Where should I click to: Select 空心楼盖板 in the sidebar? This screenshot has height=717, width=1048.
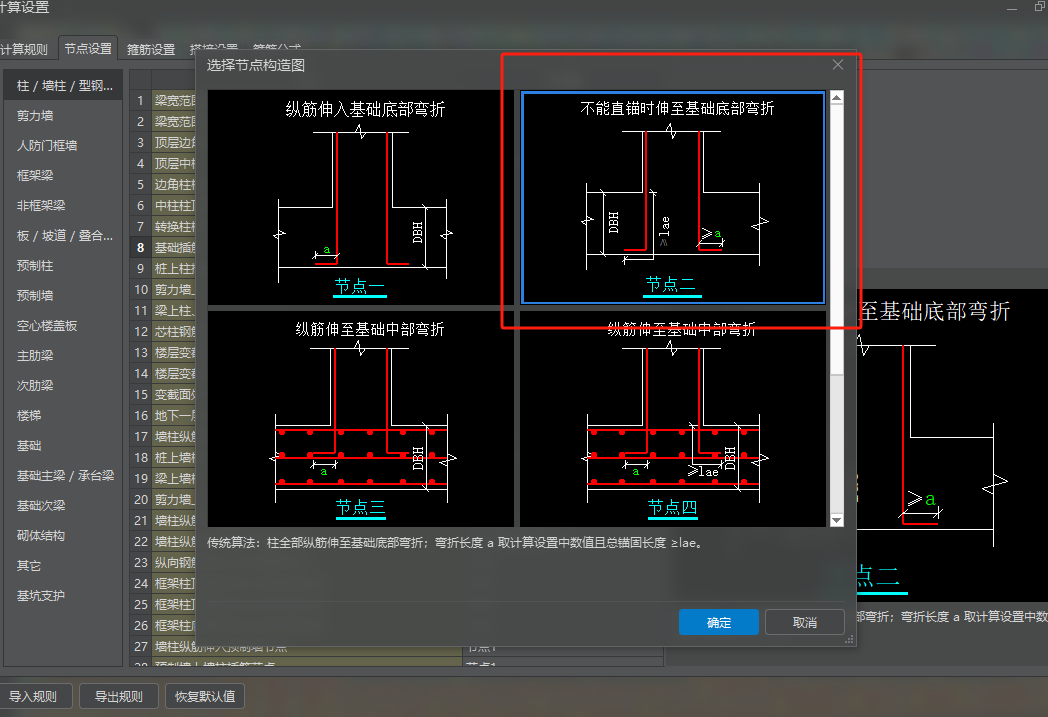[x=64, y=325]
